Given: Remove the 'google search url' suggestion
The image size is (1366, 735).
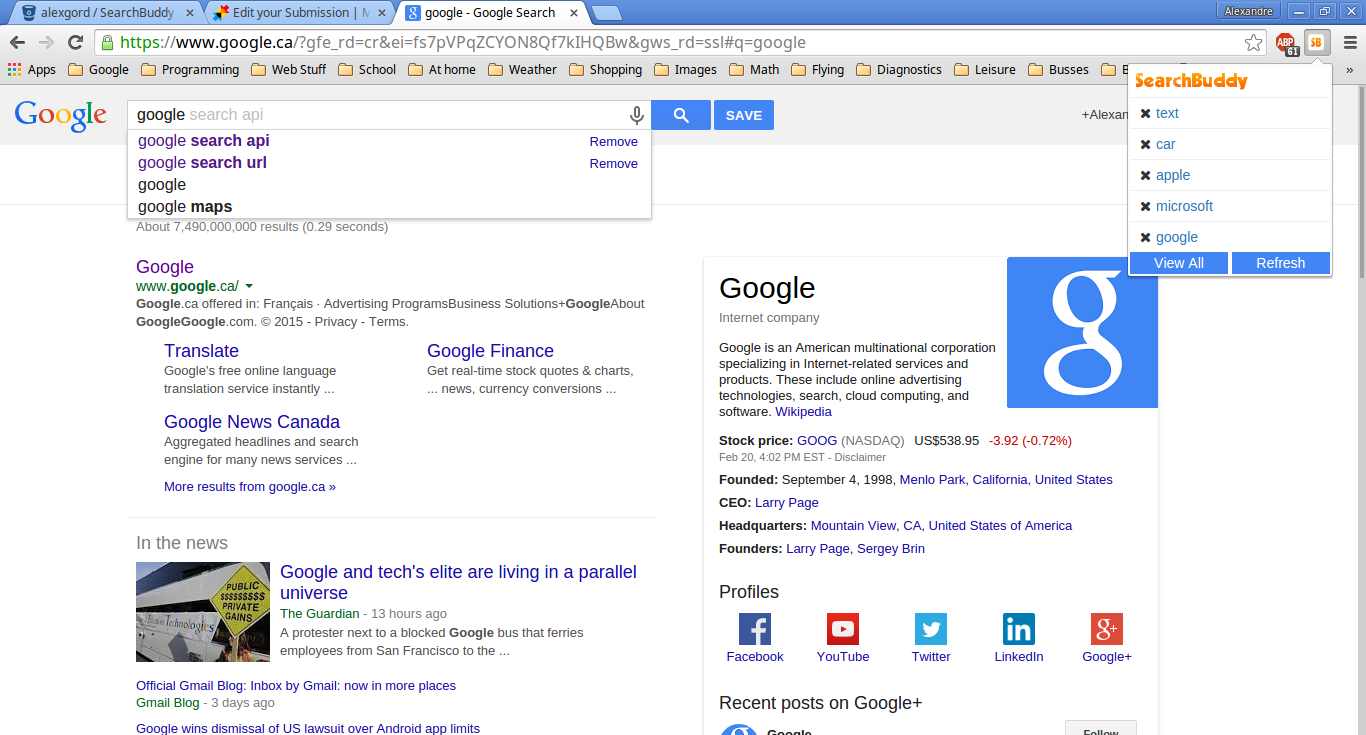Looking at the screenshot, I should (613, 163).
